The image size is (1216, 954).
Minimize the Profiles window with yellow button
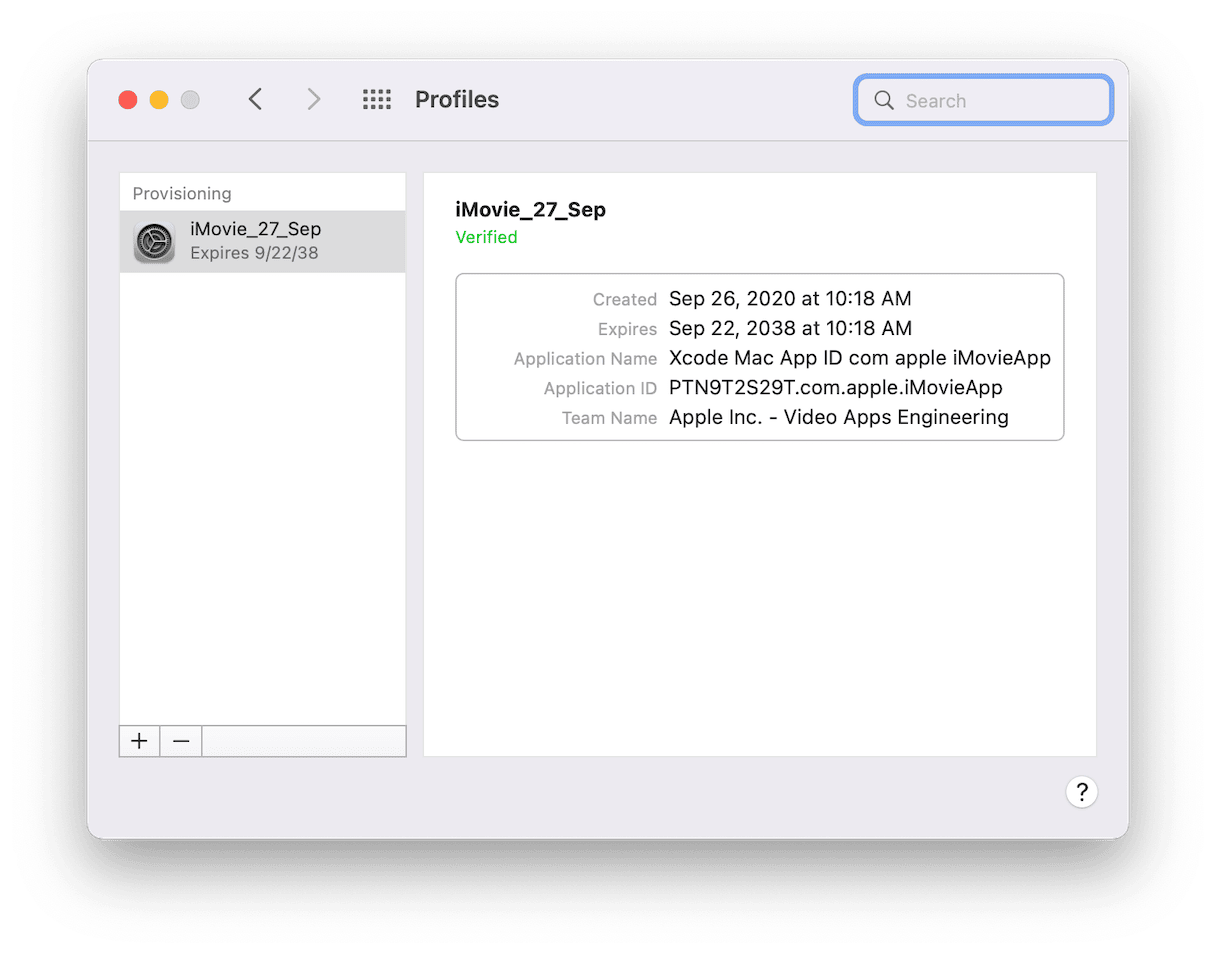click(159, 100)
